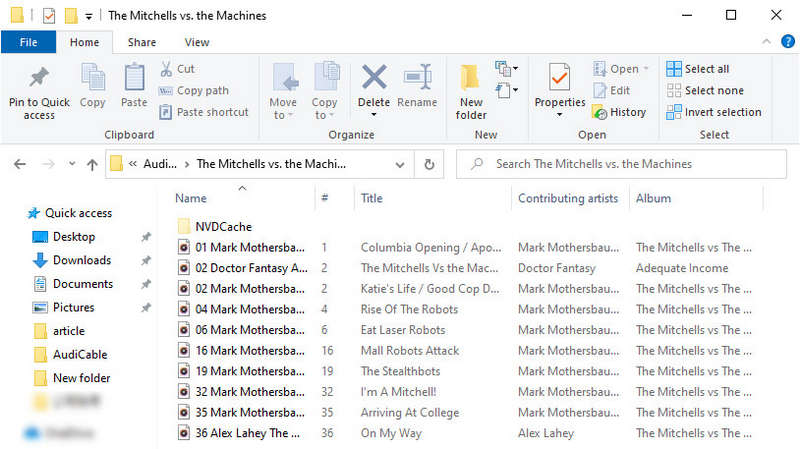This screenshot has width=800, height=449.
Task: Click title Eat Laser Robots
Action: coord(403,330)
